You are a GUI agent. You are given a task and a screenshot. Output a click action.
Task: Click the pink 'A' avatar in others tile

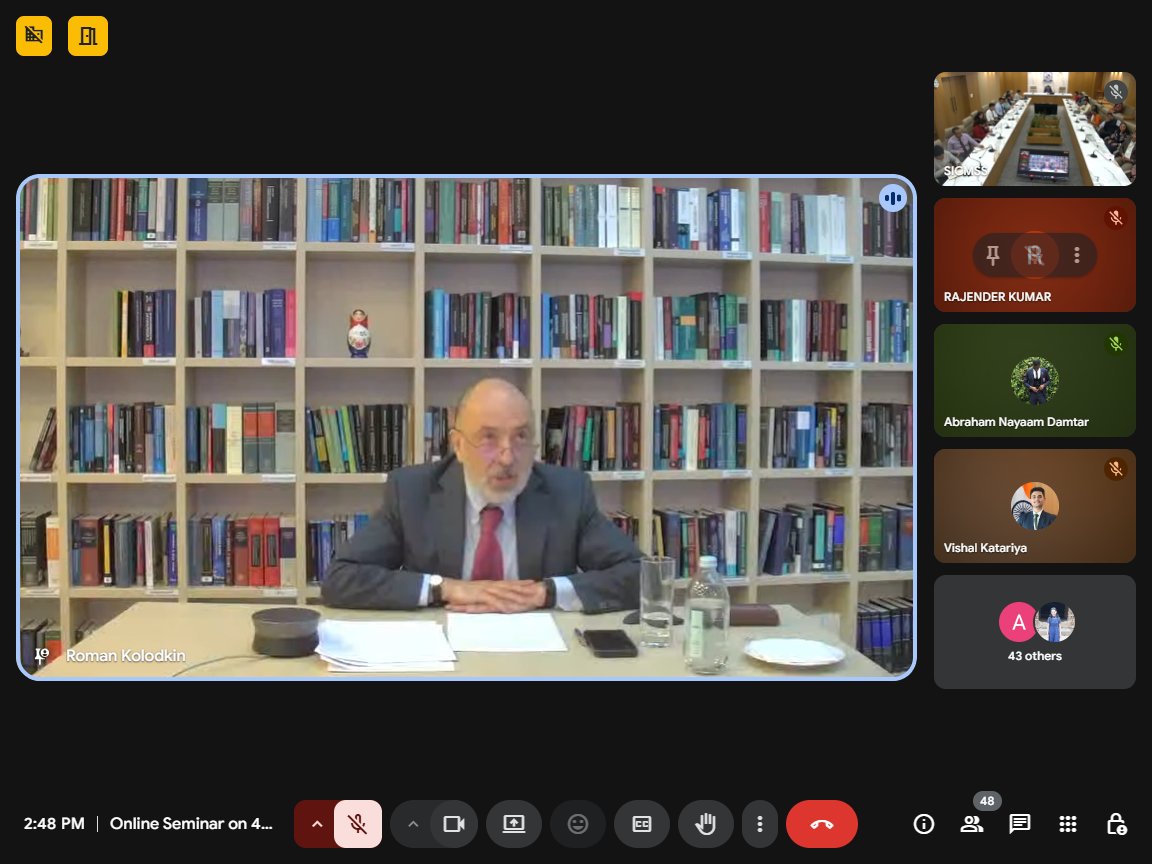1018,622
